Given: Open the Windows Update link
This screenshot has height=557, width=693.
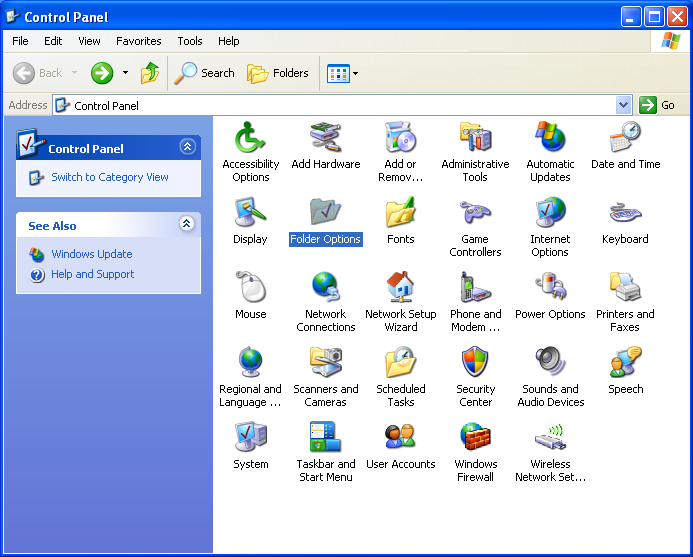Looking at the screenshot, I should [92, 254].
